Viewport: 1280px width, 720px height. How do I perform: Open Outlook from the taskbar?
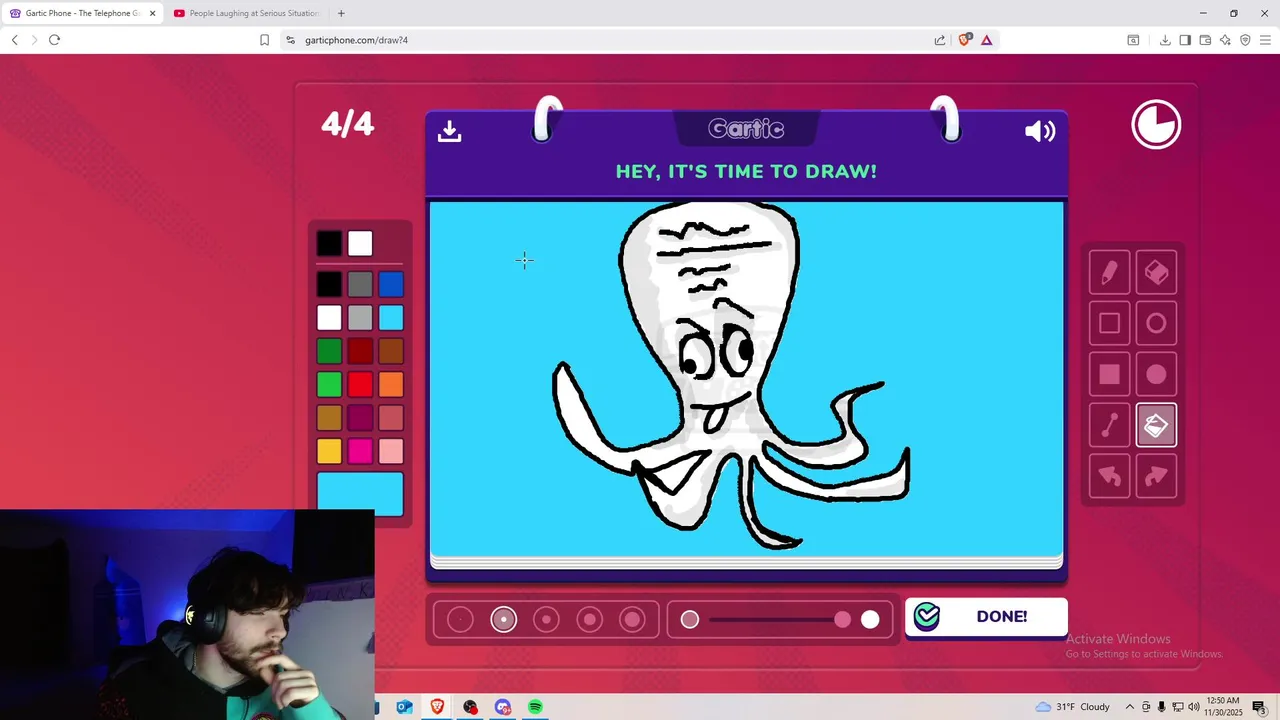tap(404, 707)
